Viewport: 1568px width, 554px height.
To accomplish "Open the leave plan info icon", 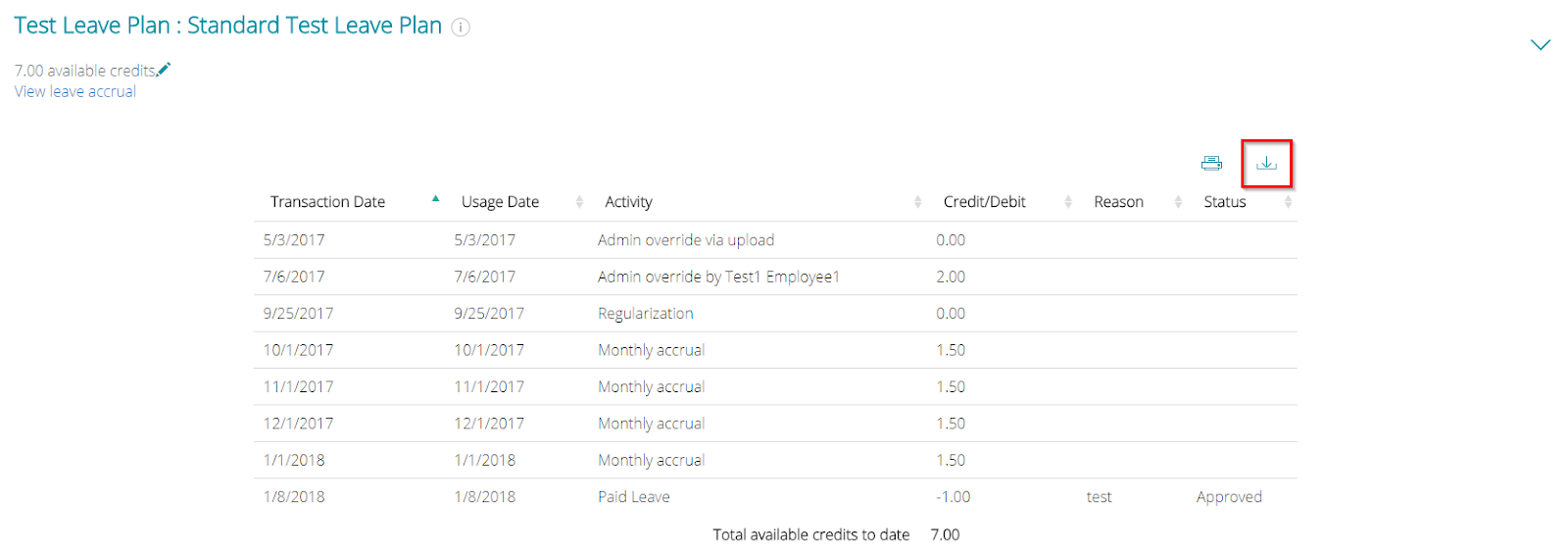I will coord(461,27).
